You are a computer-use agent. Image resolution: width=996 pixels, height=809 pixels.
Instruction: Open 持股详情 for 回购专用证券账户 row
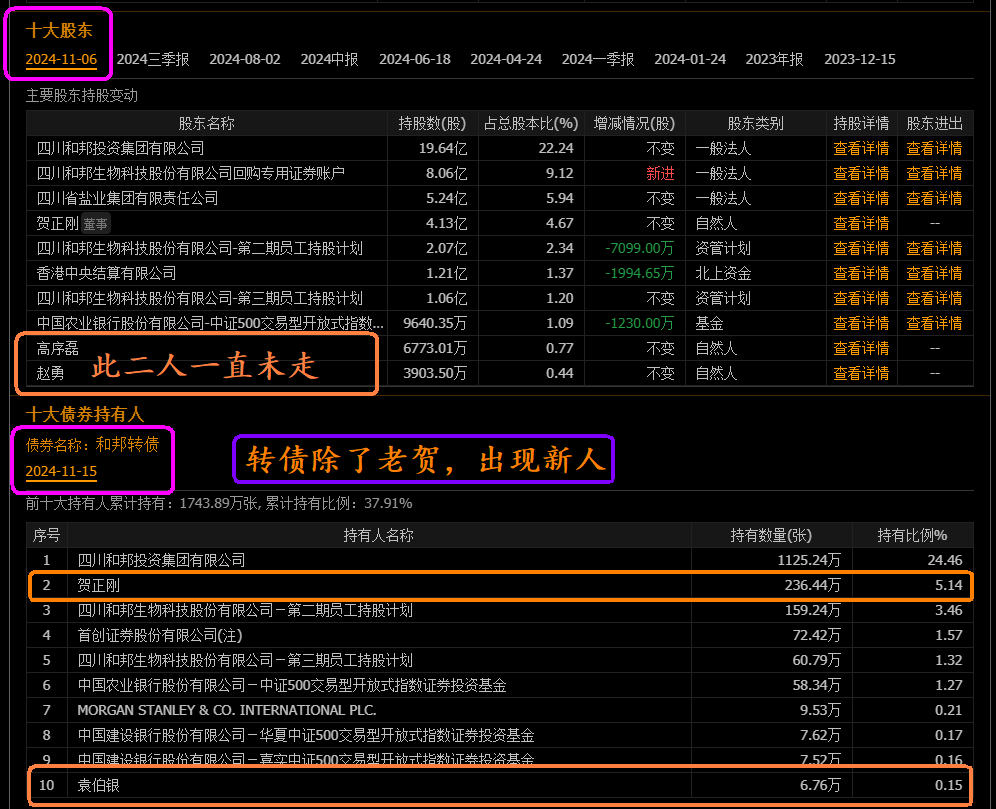tap(861, 173)
